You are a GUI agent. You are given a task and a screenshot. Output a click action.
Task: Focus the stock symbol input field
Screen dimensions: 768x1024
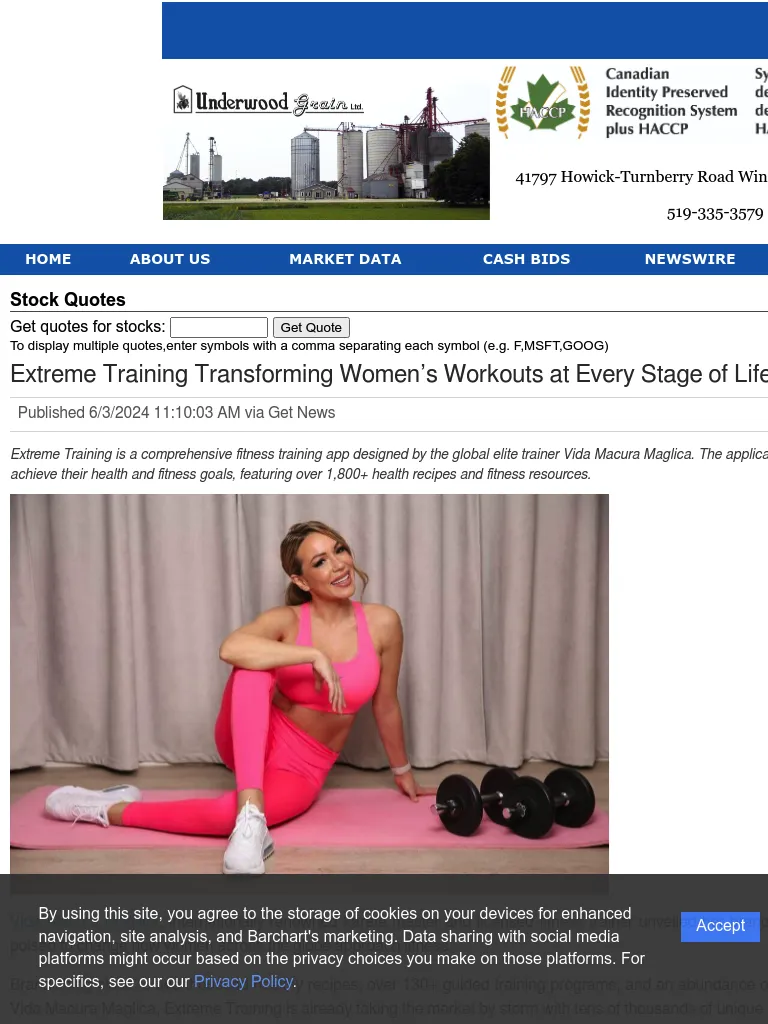(x=219, y=327)
